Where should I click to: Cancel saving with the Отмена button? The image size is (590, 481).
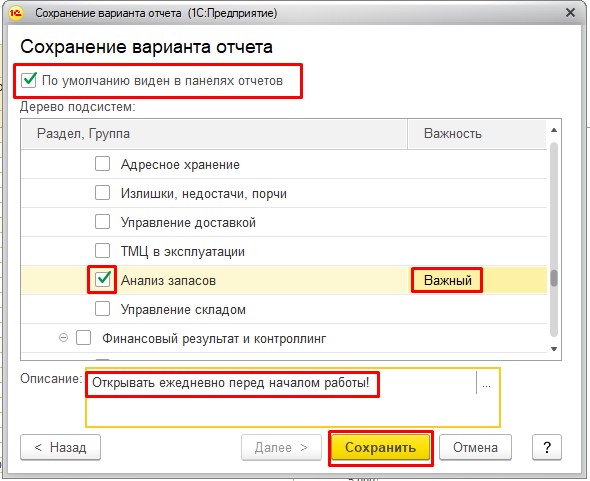pos(475,447)
